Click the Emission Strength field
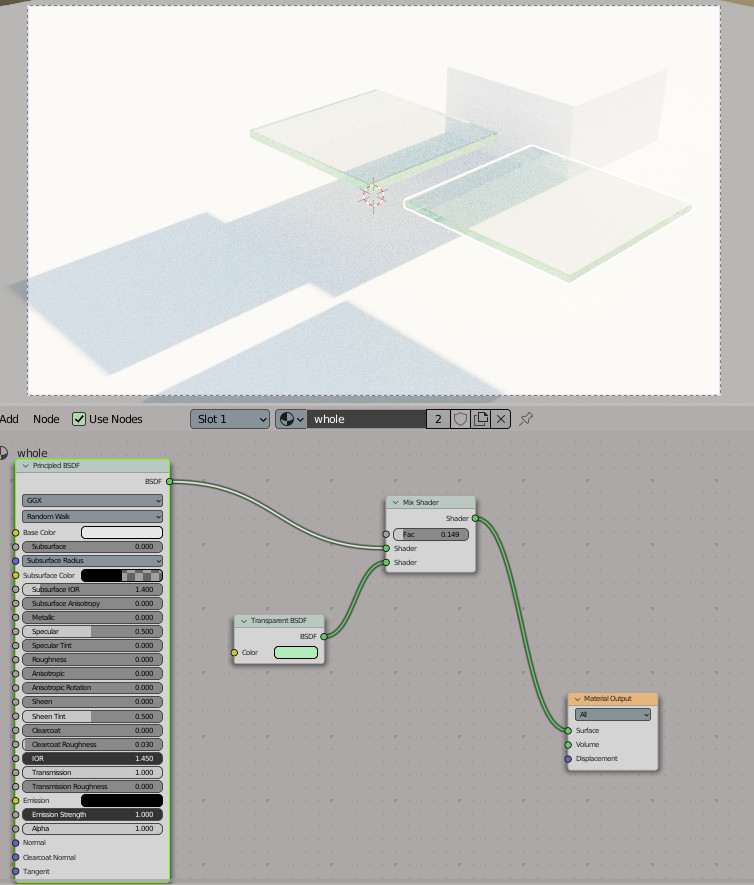Viewport: 754px width, 885px height. point(93,814)
